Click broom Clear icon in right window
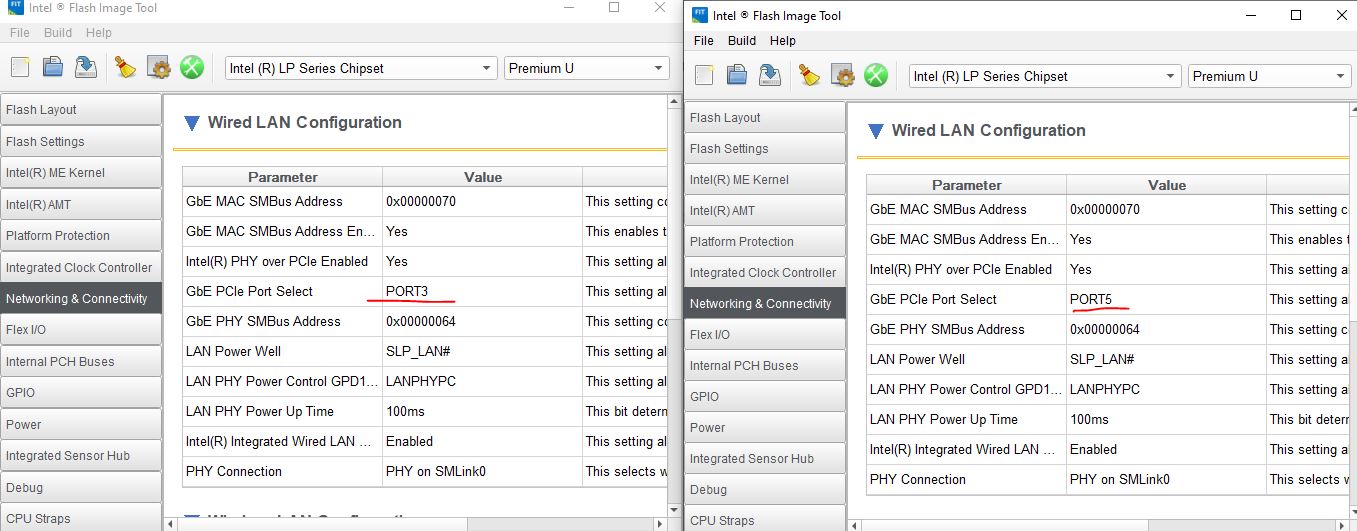The width and height of the screenshot is (1357, 531). pyautogui.click(x=809, y=75)
